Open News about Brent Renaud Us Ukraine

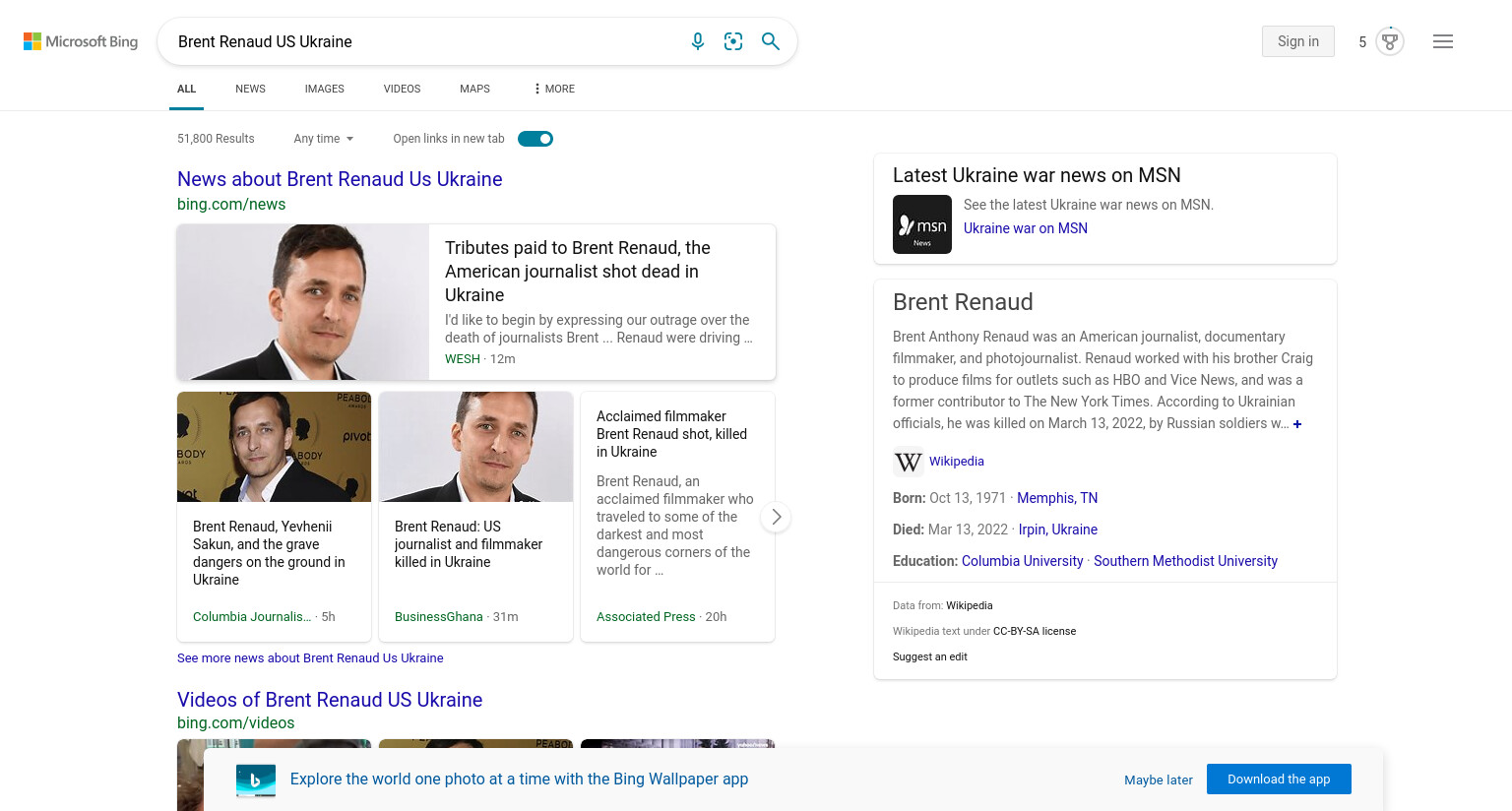340,179
